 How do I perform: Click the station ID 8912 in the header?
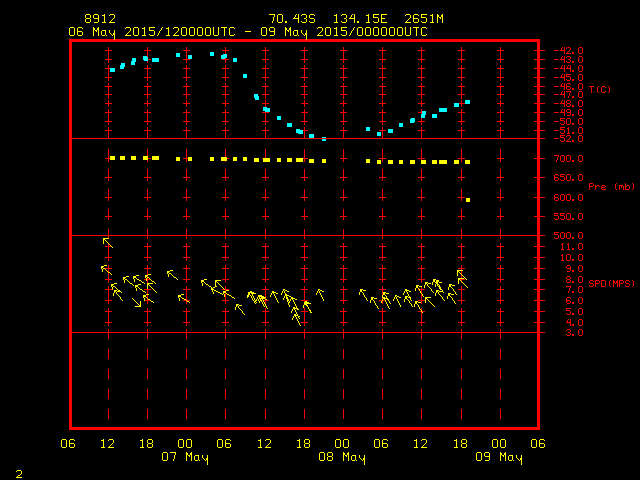pos(100,19)
